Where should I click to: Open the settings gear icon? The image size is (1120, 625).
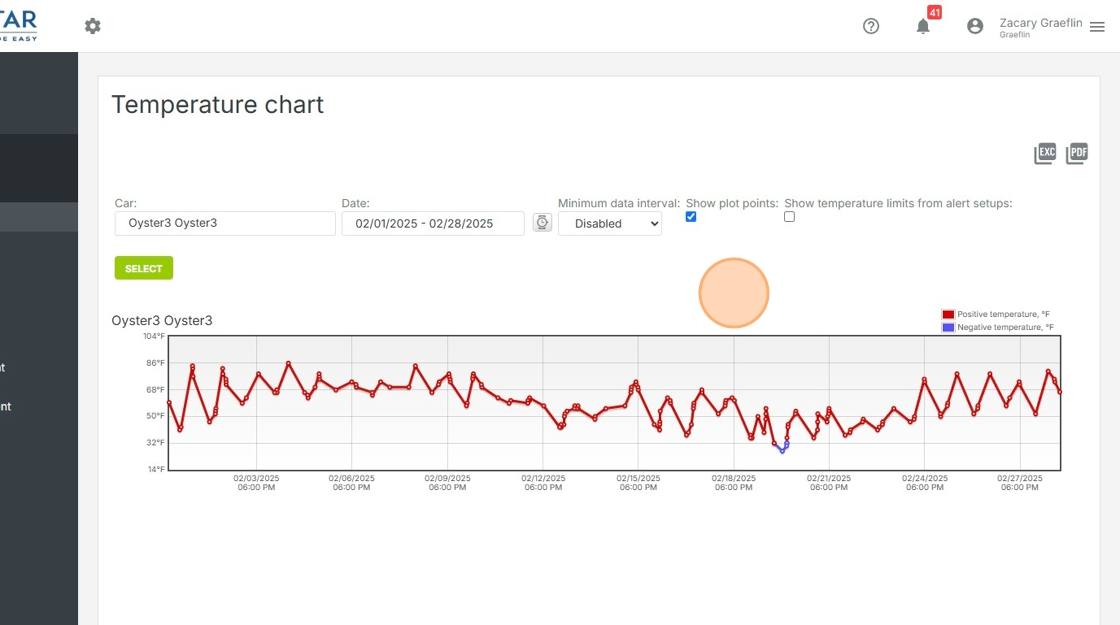(x=93, y=26)
